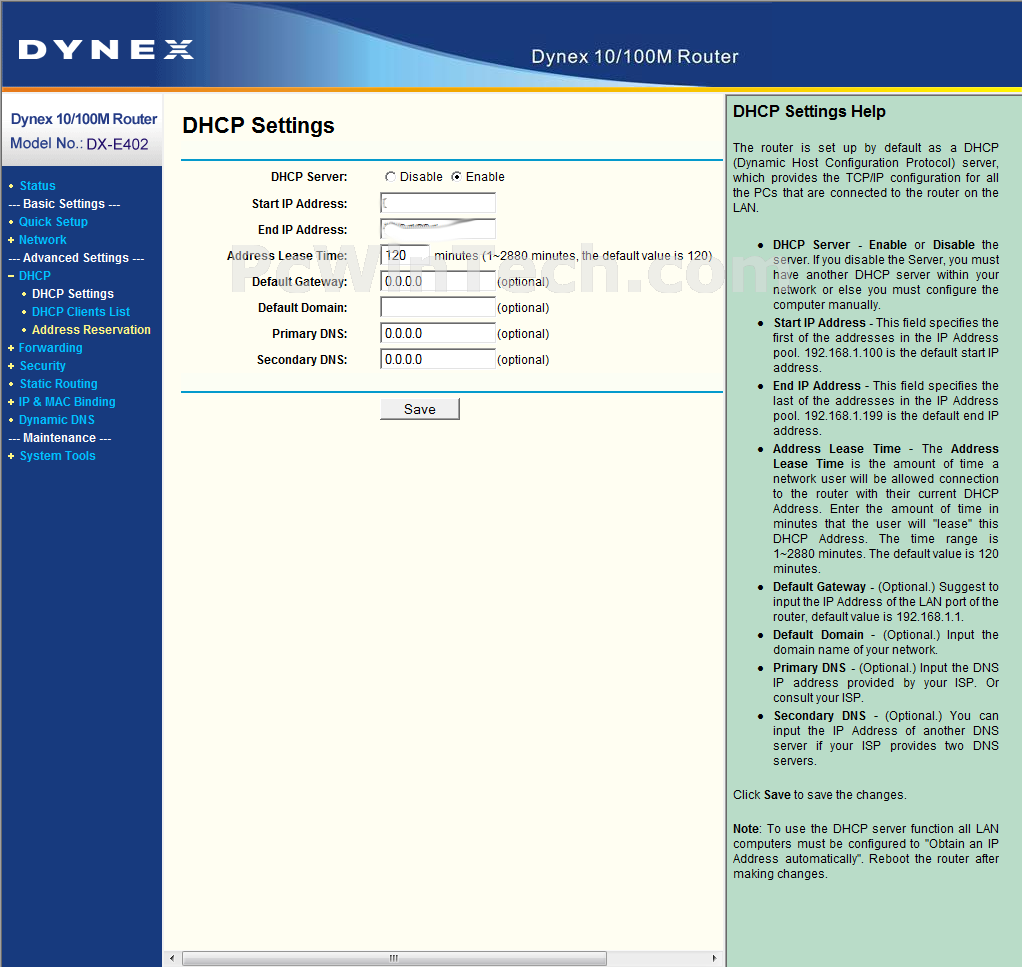Viewport: 1022px width, 967px height.
Task: Click the DYNEX logo
Action: pyautogui.click(x=106, y=50)
